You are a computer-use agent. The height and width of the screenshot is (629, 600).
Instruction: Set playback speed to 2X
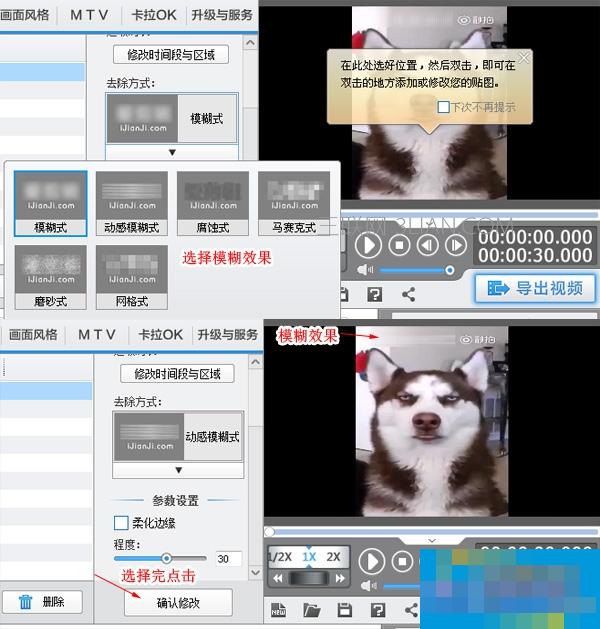(x=333, y=557)
